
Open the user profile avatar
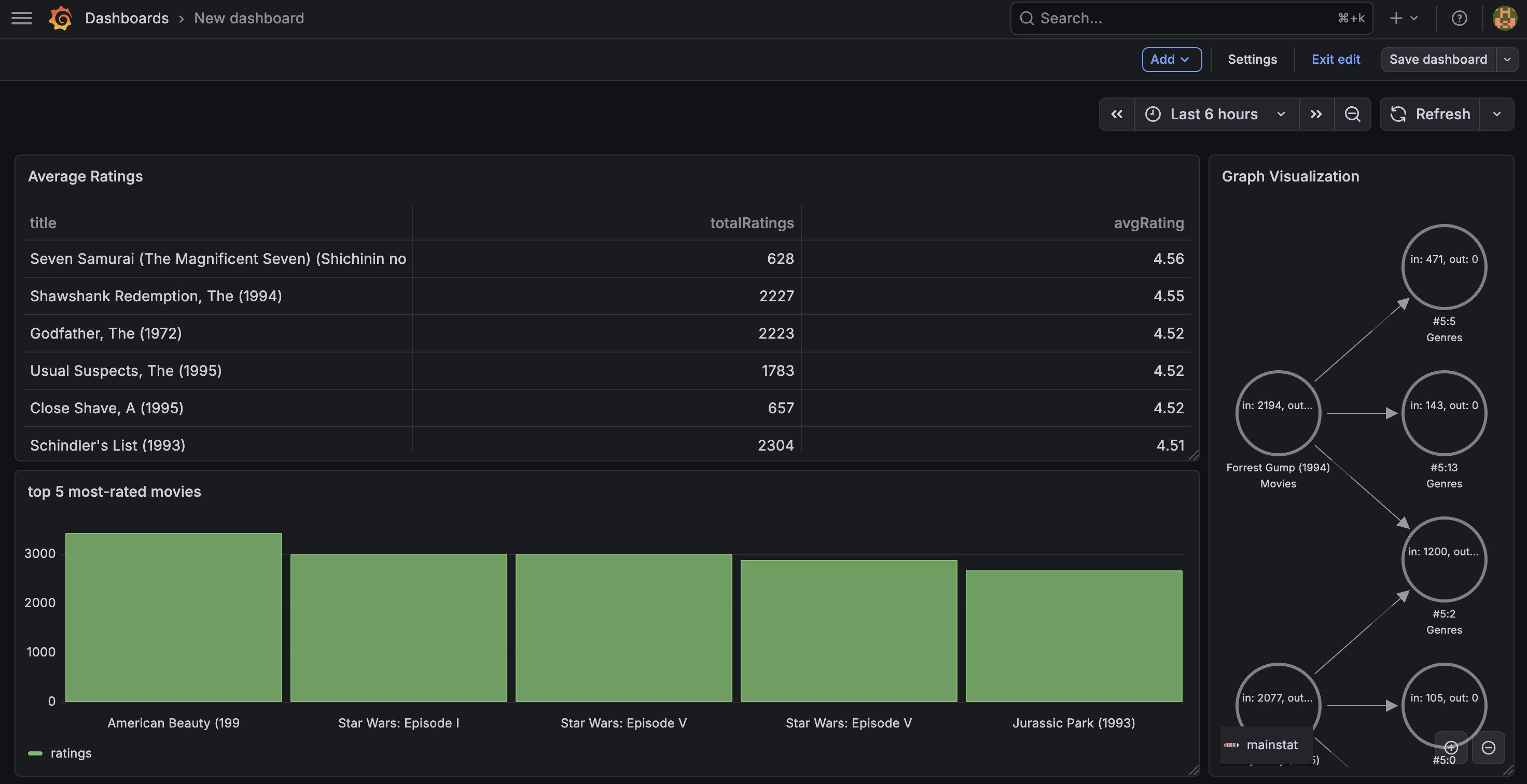(1505, 18)
